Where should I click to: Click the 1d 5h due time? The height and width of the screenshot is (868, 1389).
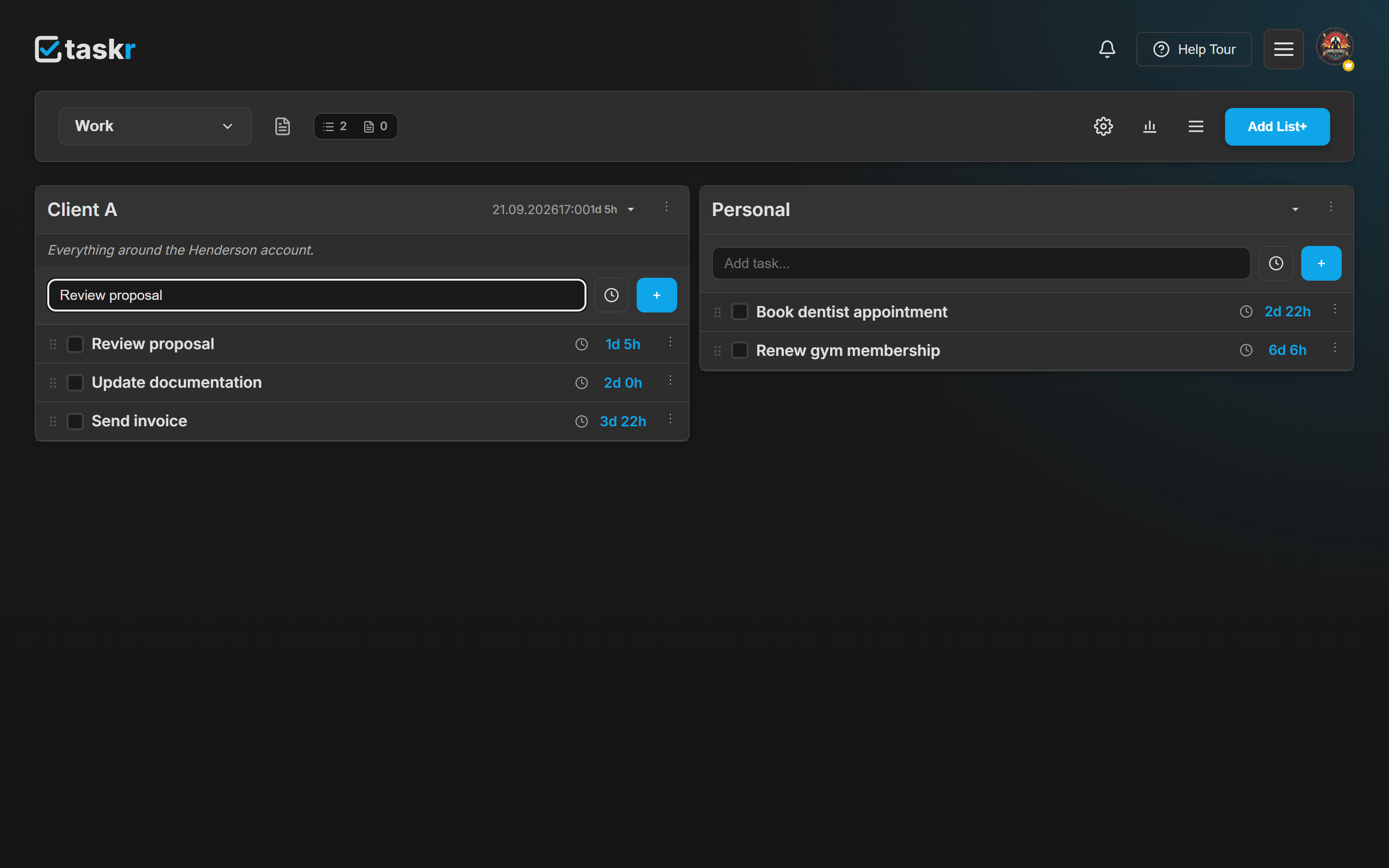[x=623, y=344]
